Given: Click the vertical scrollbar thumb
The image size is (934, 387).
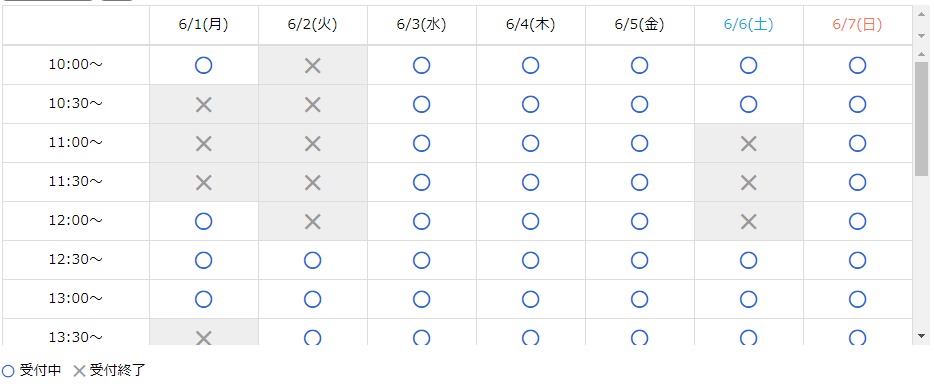Looking at the screenshot, I should click(x=921, y=118).
